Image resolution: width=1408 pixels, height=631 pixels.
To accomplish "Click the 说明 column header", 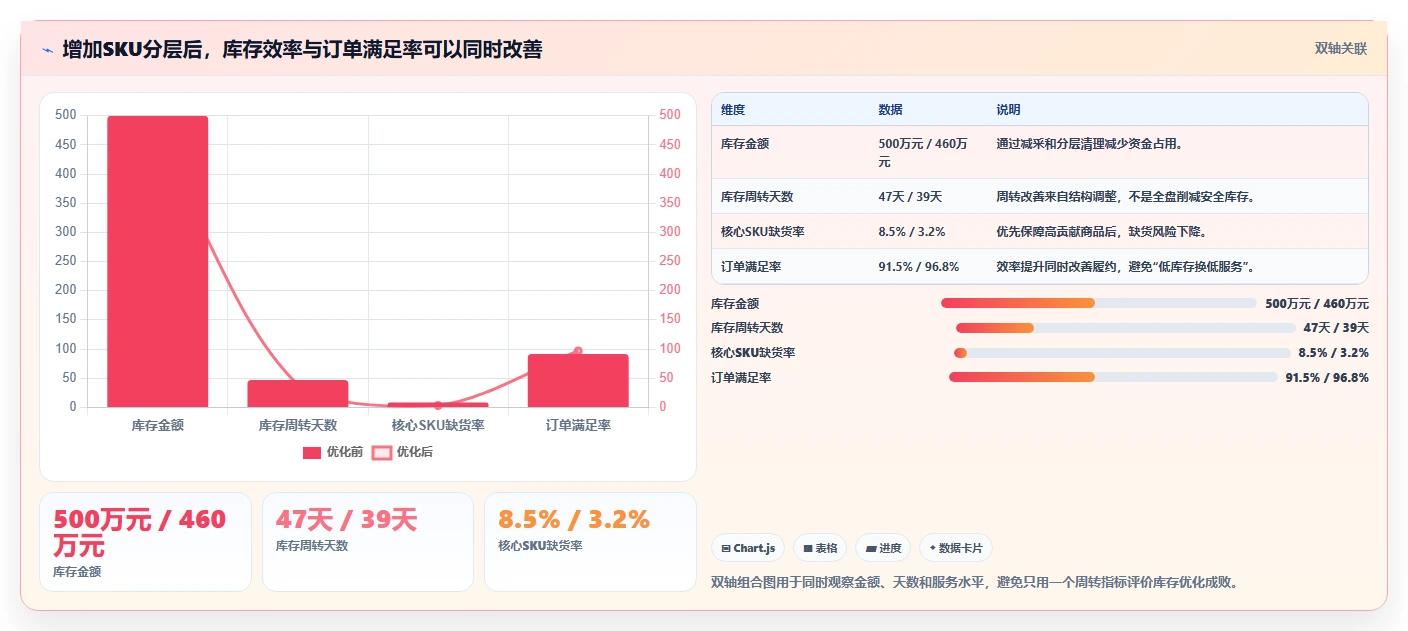I will coord(1008,110).
